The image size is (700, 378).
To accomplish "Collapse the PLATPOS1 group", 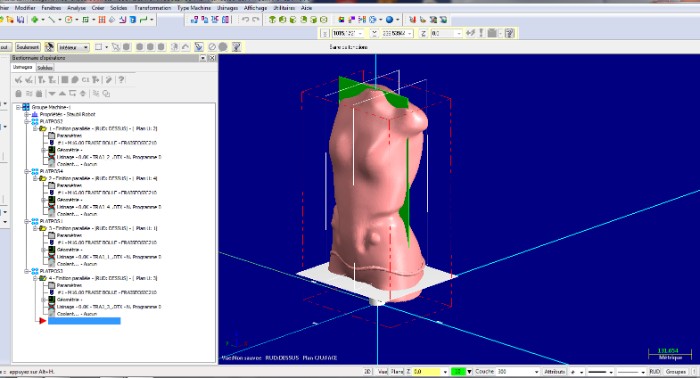I will (27, 221).
